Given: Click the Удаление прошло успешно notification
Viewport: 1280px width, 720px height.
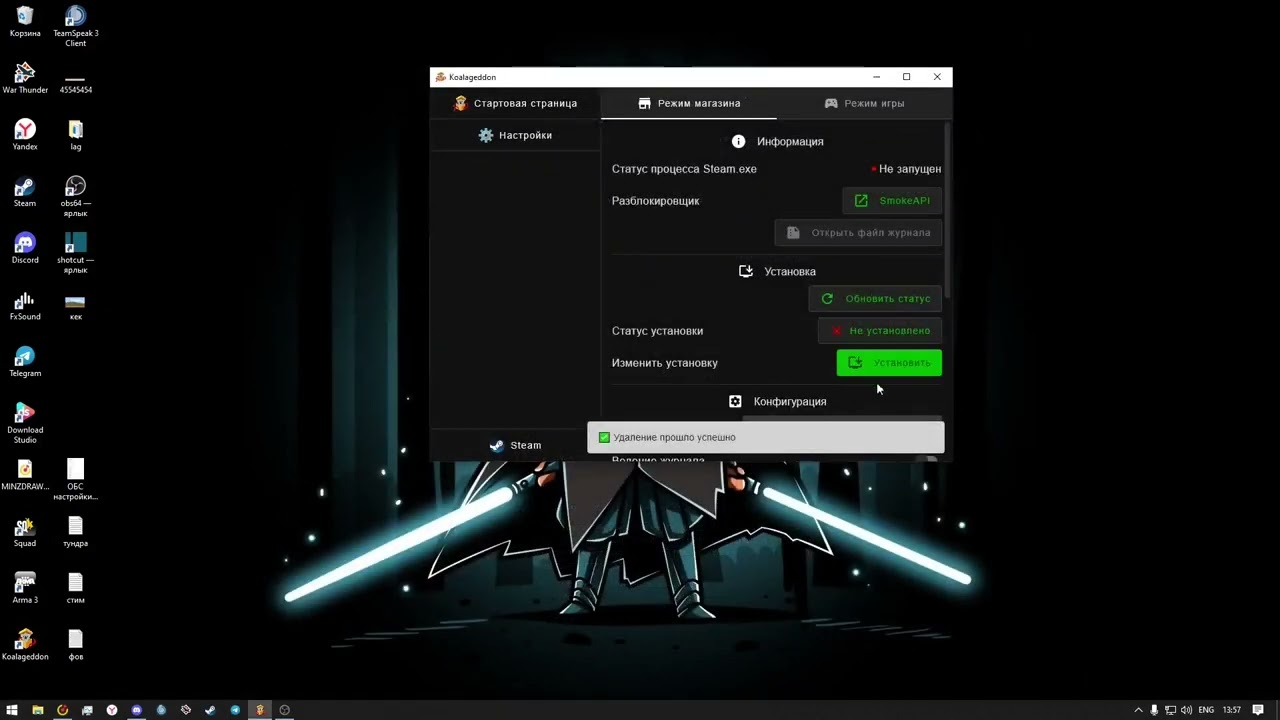Looking at the screenshot, I should click(765, 437).
